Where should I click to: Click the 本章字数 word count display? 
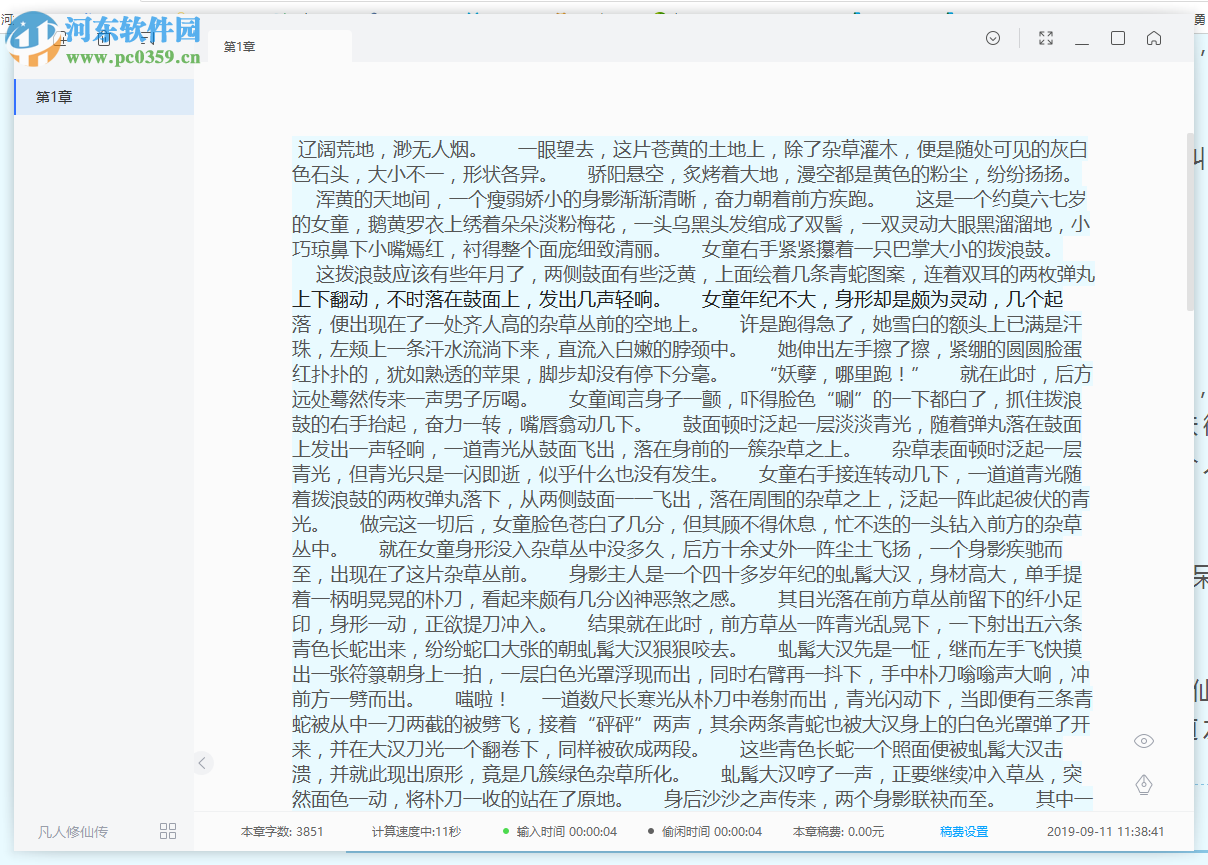coord(282,830)
